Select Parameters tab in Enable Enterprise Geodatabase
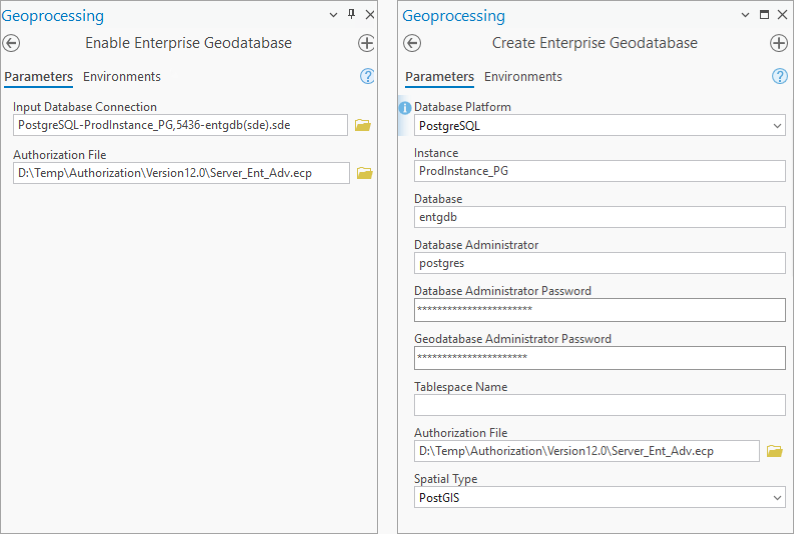Image resolution: width=795 pixels, height=534 pixels. tap(39, 77)
